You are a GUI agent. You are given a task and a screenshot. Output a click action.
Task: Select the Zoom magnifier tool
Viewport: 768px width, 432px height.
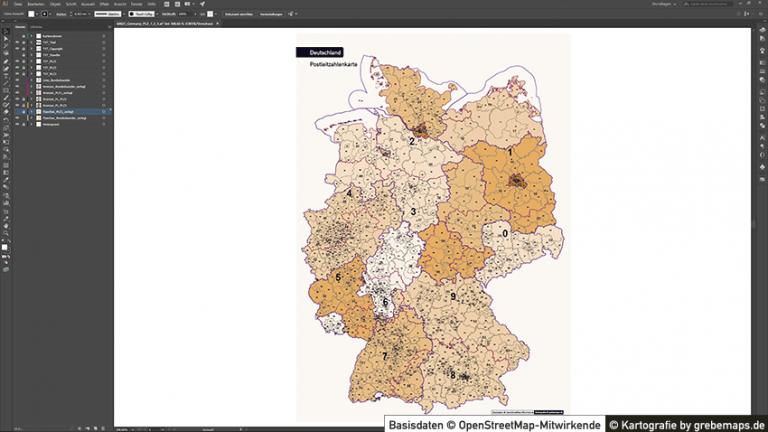tap(6, 233)
